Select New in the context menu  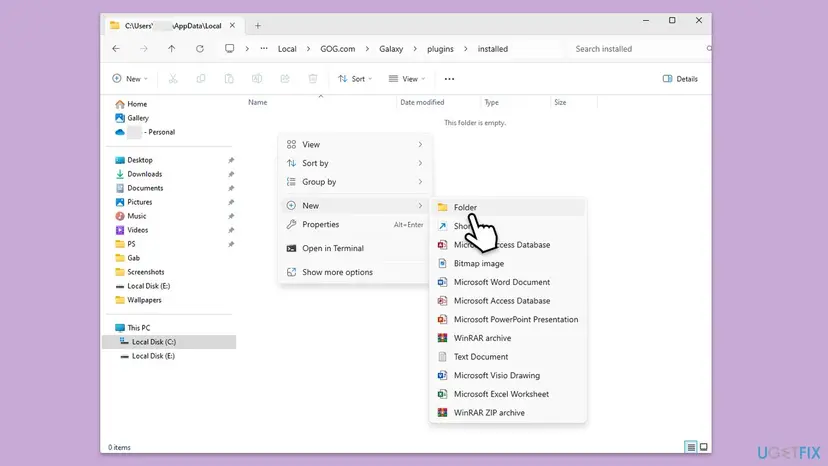(354, 206)
